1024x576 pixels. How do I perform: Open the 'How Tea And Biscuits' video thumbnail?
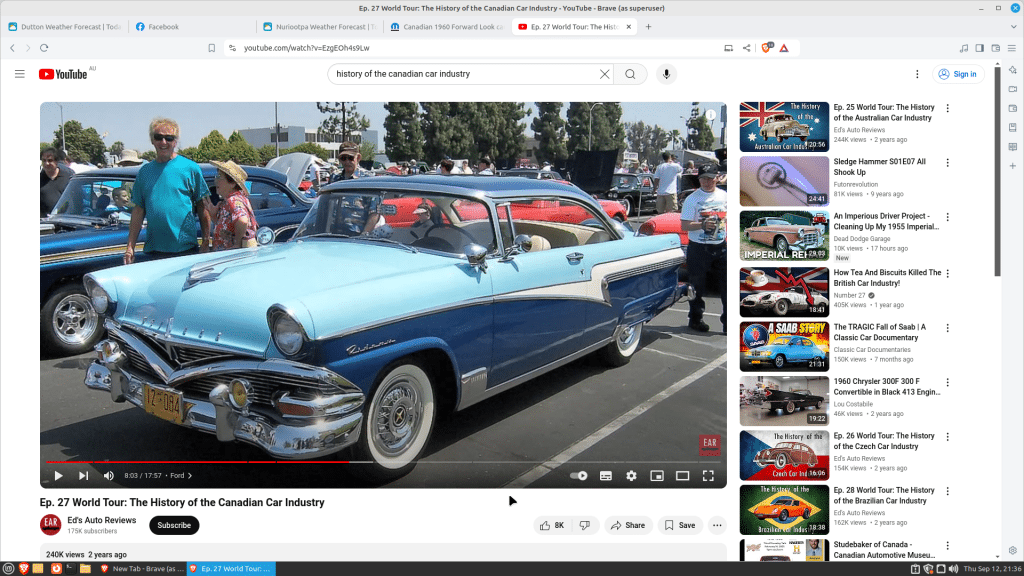(x=783, y=291)
